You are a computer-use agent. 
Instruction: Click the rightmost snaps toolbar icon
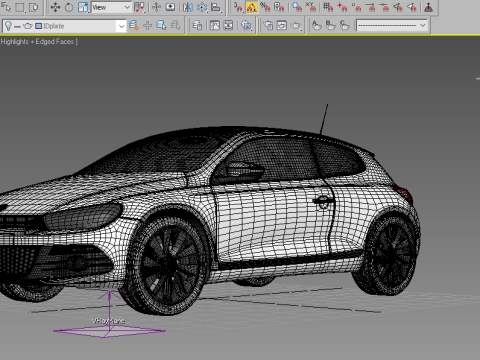(428, 7)
